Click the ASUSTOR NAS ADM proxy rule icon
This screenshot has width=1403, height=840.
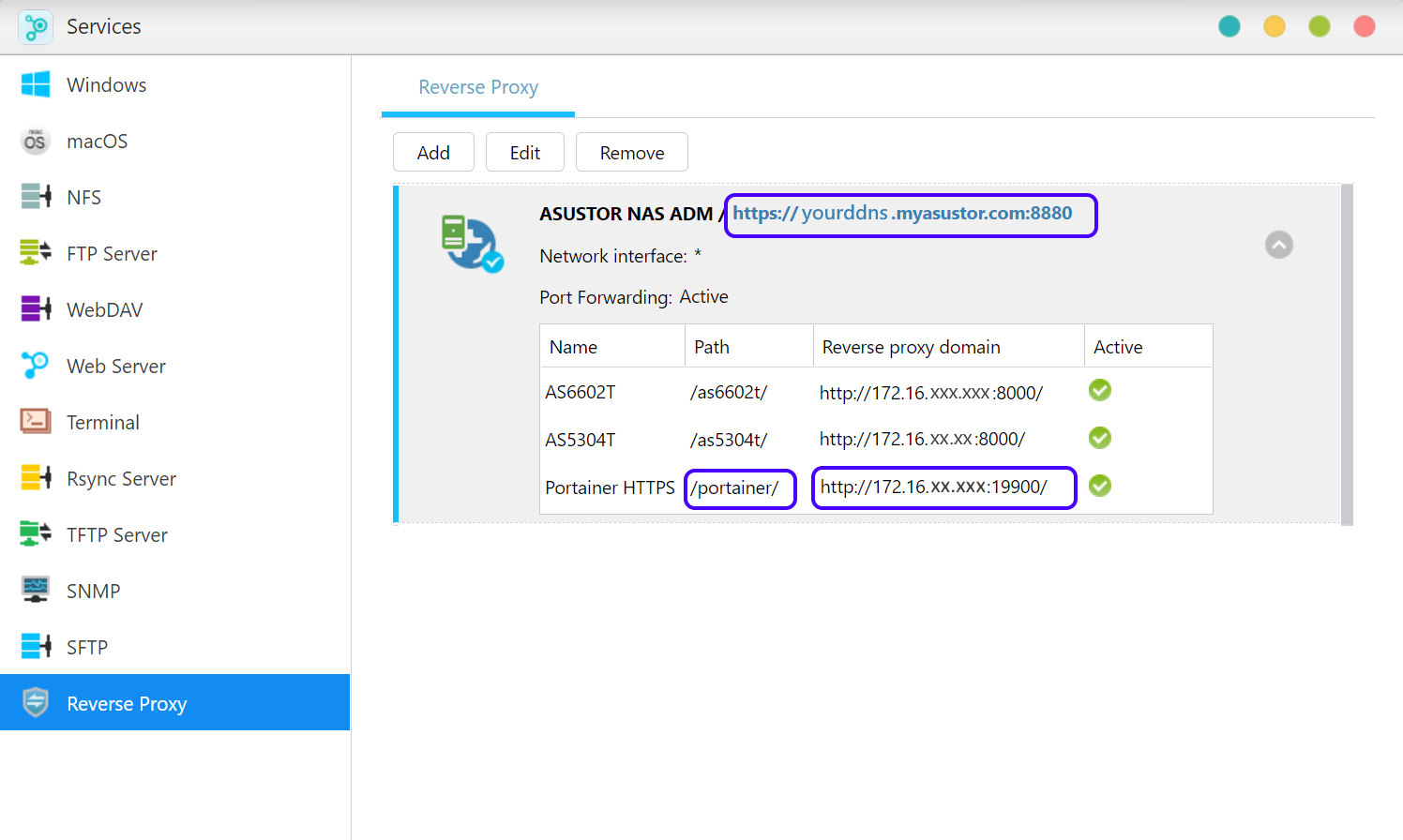(x=472, y=243)
